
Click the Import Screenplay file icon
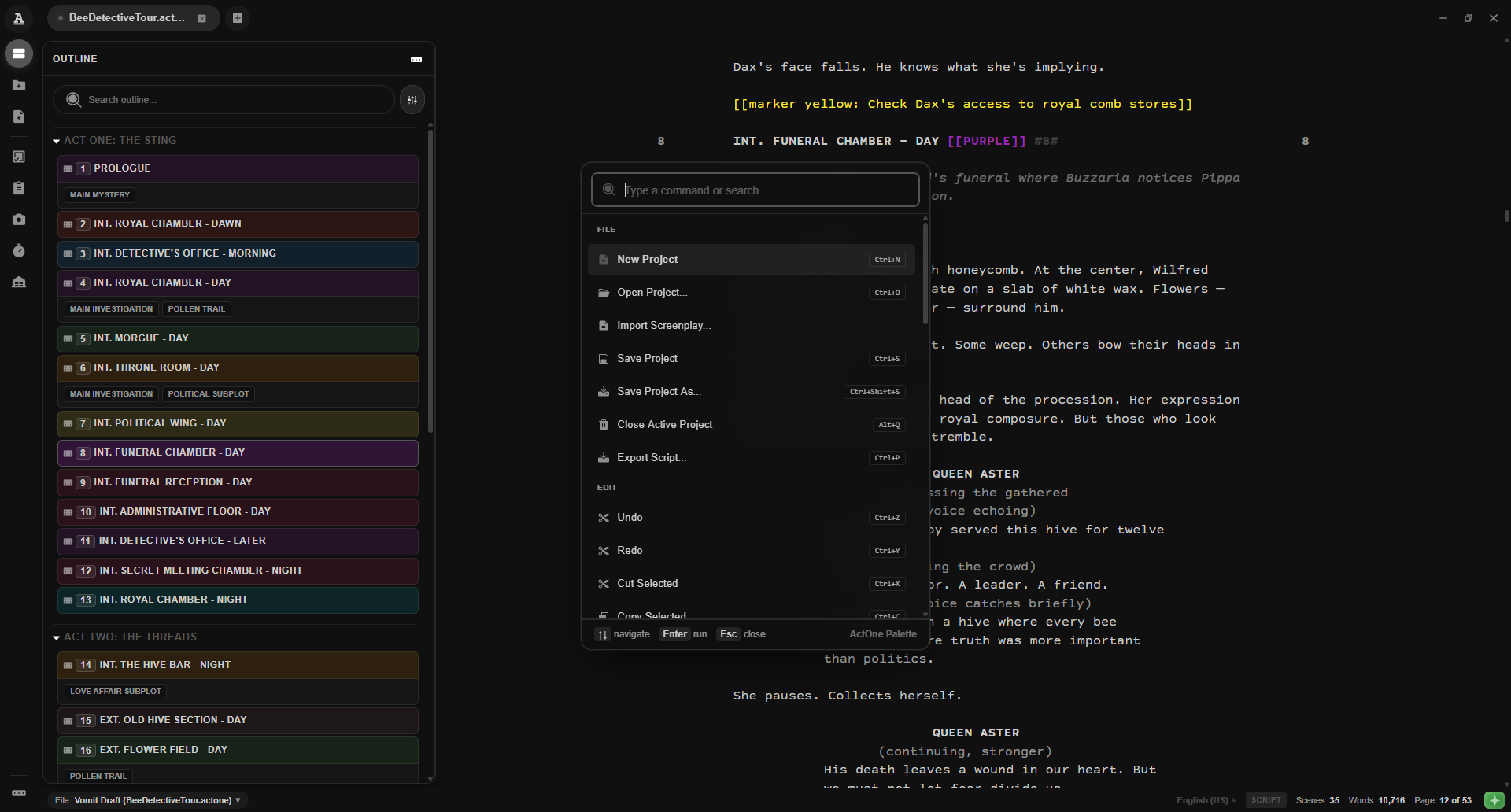coord(604,326)
